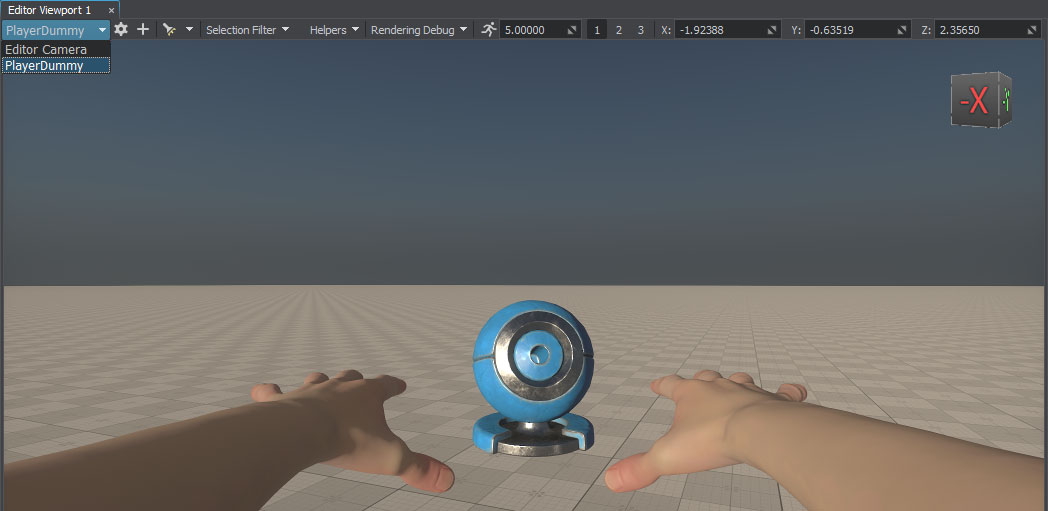Screen dimensions: 1048x511
Task: Open the Rendering Debug dropdown
Action: click(x=419, y=30)
